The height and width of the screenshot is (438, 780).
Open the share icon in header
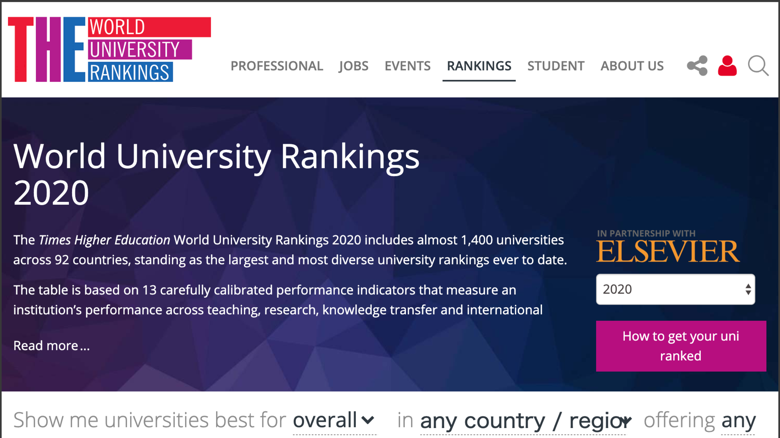[x=697, y=66]
